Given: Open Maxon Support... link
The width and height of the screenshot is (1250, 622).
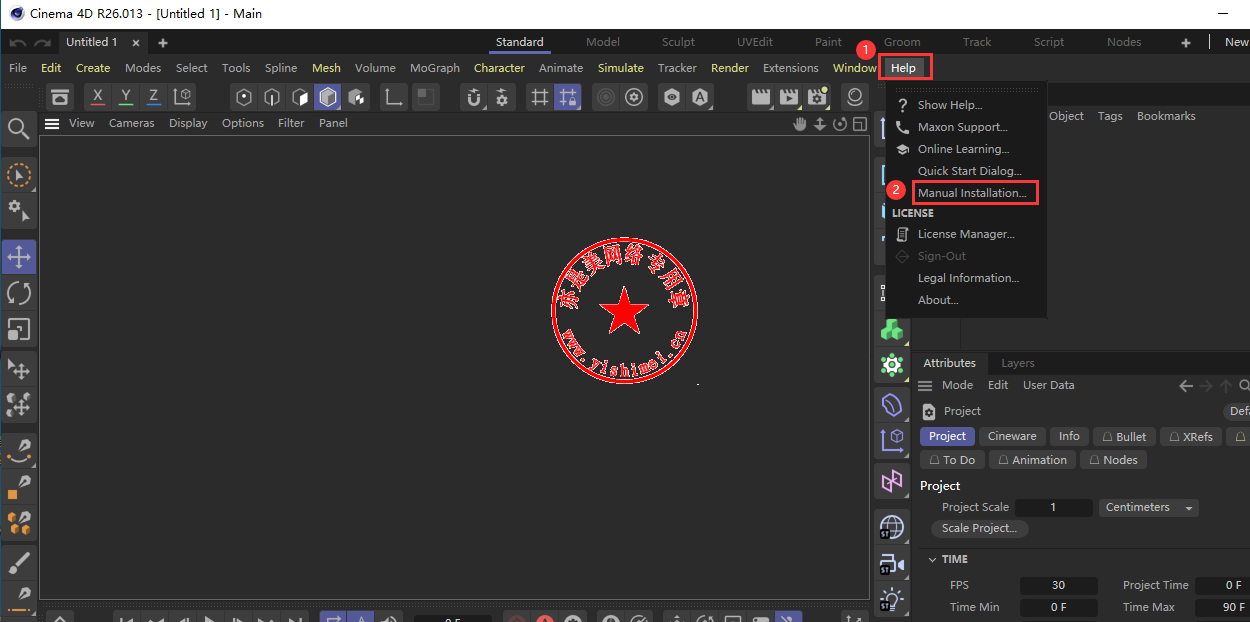Looking at the screenshot, I should 963,127.
